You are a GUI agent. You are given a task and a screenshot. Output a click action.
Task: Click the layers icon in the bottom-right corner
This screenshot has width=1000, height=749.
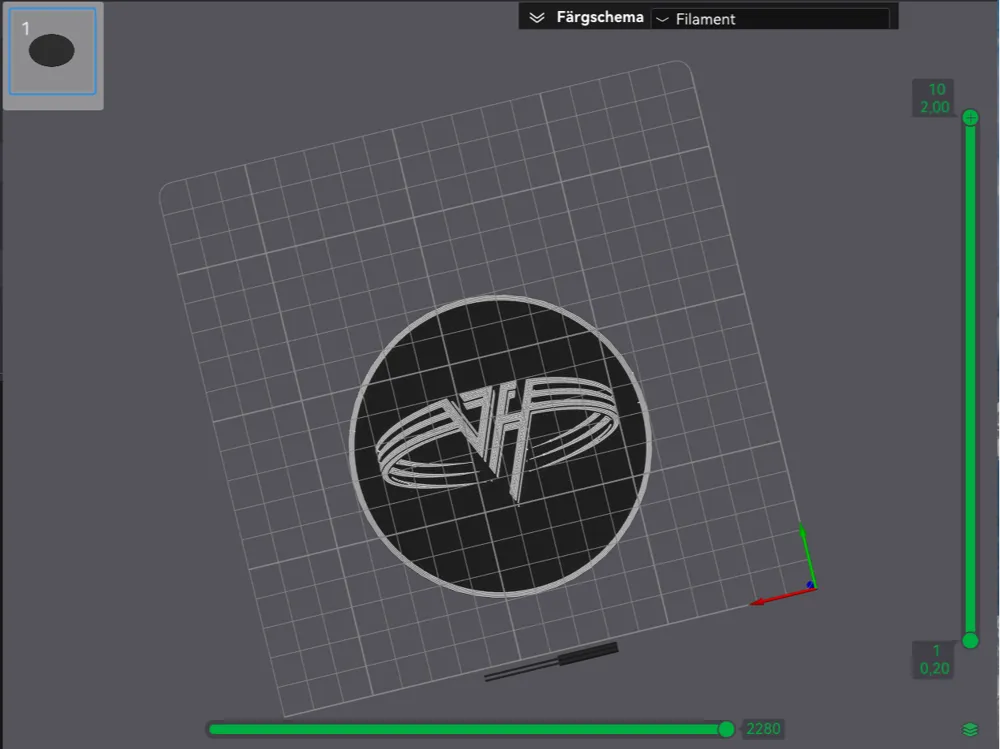coord(970,729)
